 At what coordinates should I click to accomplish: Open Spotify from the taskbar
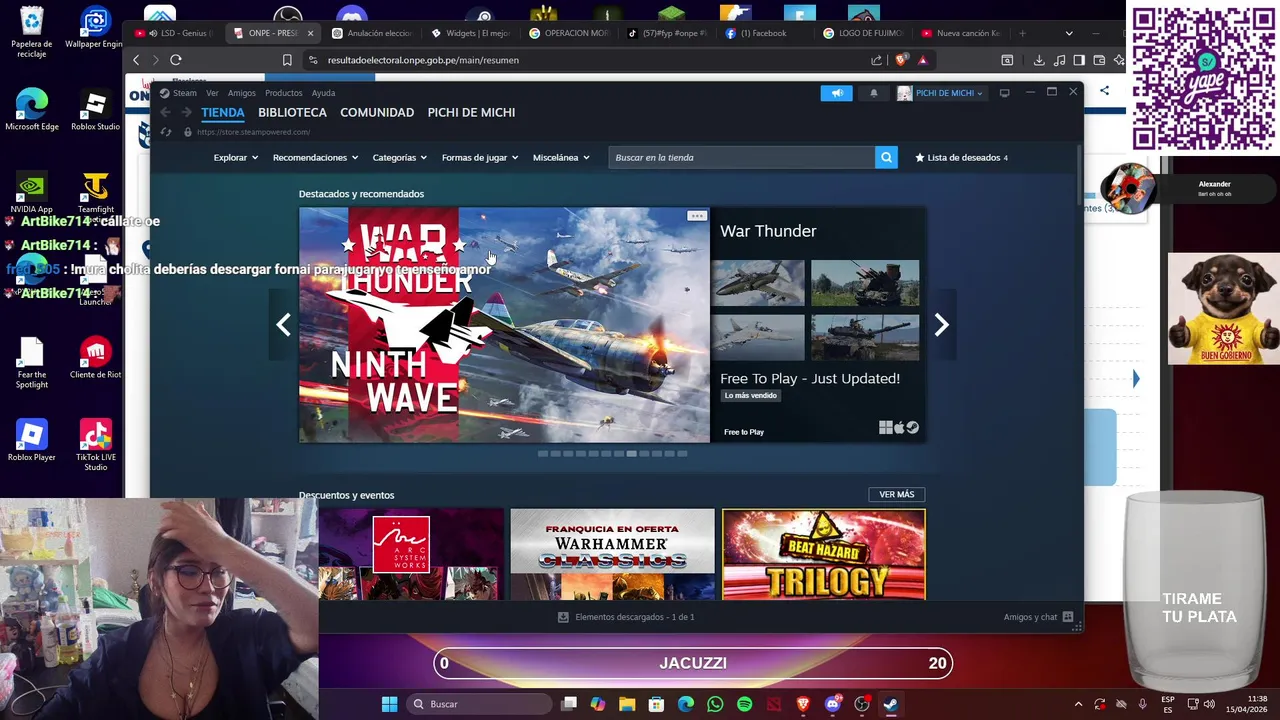(x=744, y=704)
